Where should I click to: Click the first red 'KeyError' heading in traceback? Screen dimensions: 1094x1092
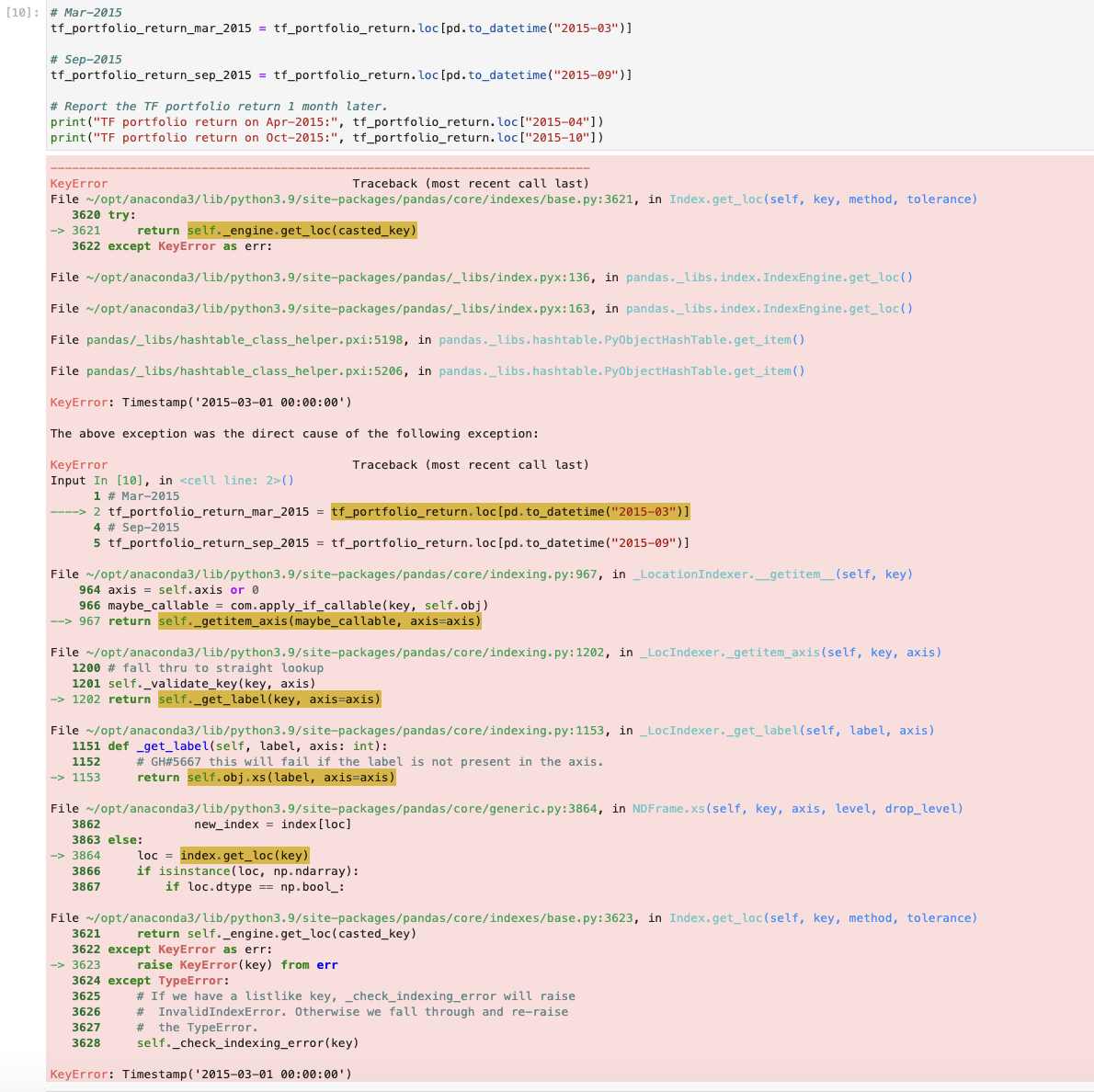[x=79, y=184]
